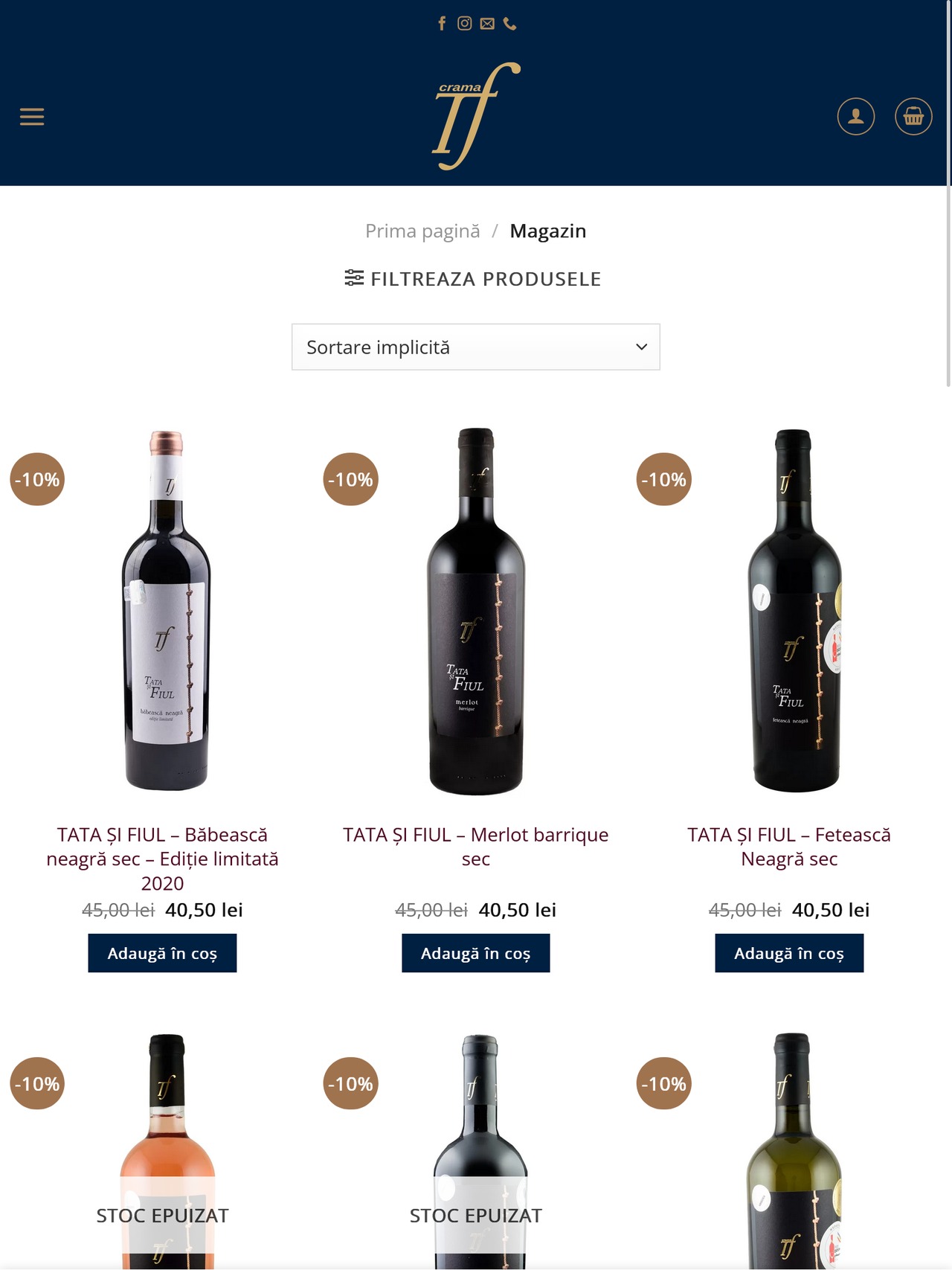The image size is (952, 1270).
Task: Add Băbească neagră sec to cart
Action: pyautogui.click(x=162, y=954)
